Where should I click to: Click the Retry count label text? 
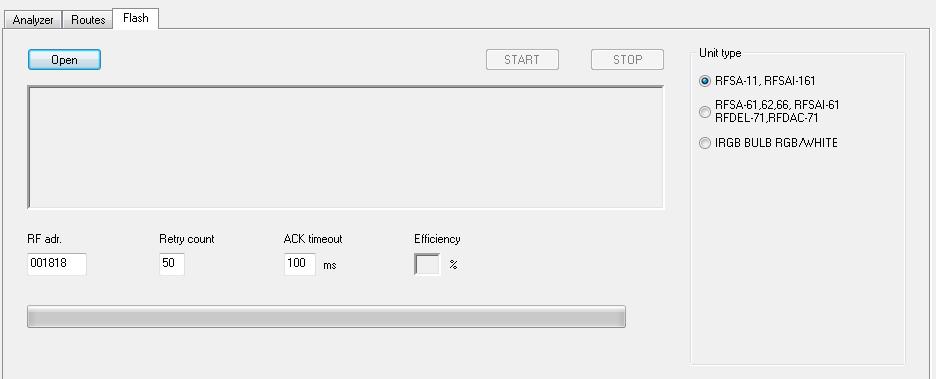pyautogui.click(x=187, y=239)
